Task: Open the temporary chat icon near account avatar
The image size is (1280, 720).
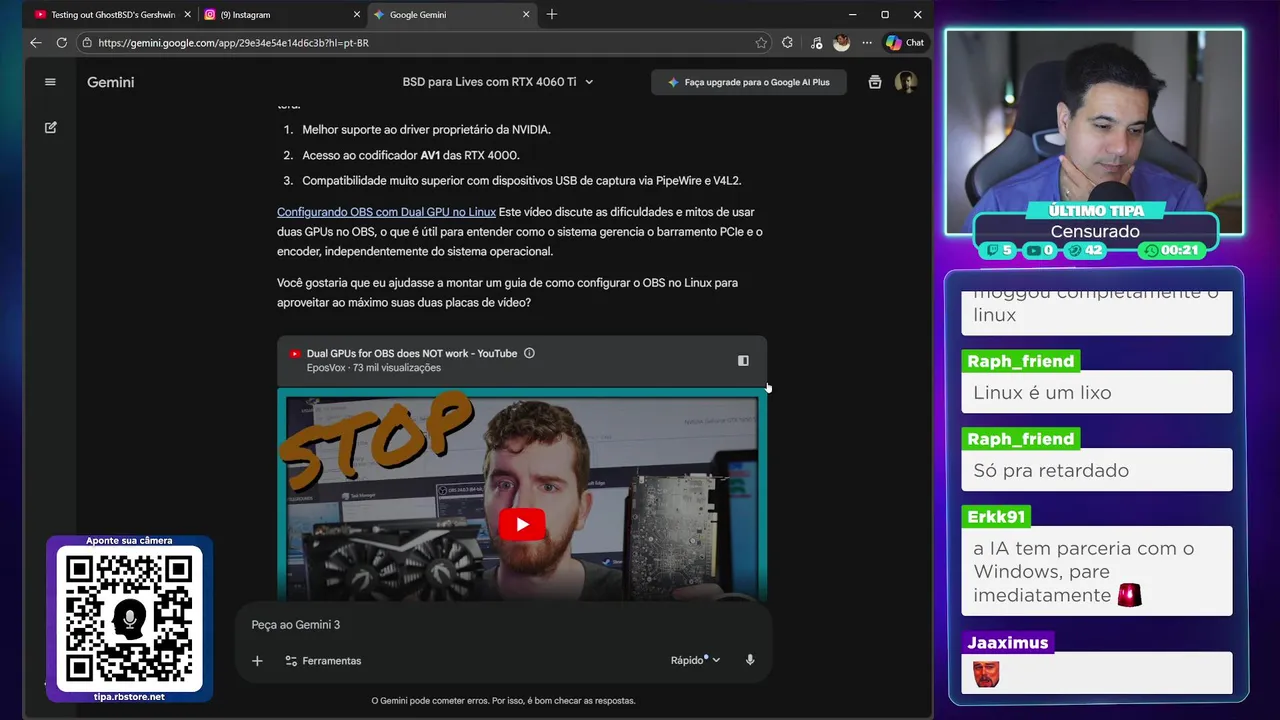Action: pyautogui.click(x=875, y=82)
